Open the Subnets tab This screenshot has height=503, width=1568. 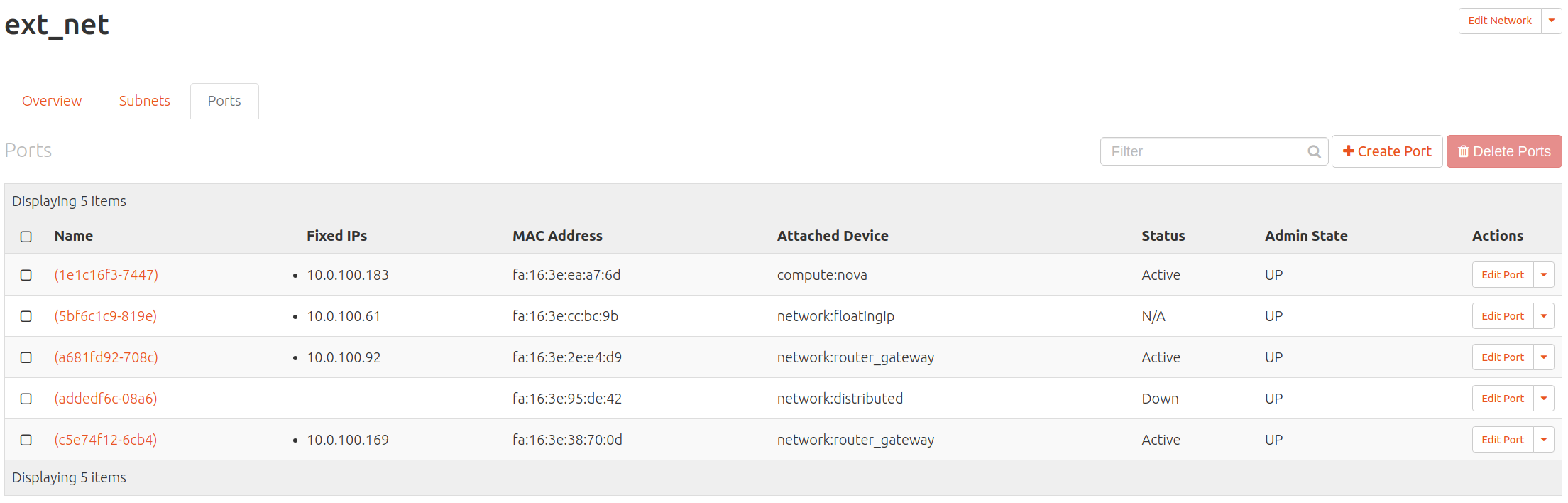point(144,102)
